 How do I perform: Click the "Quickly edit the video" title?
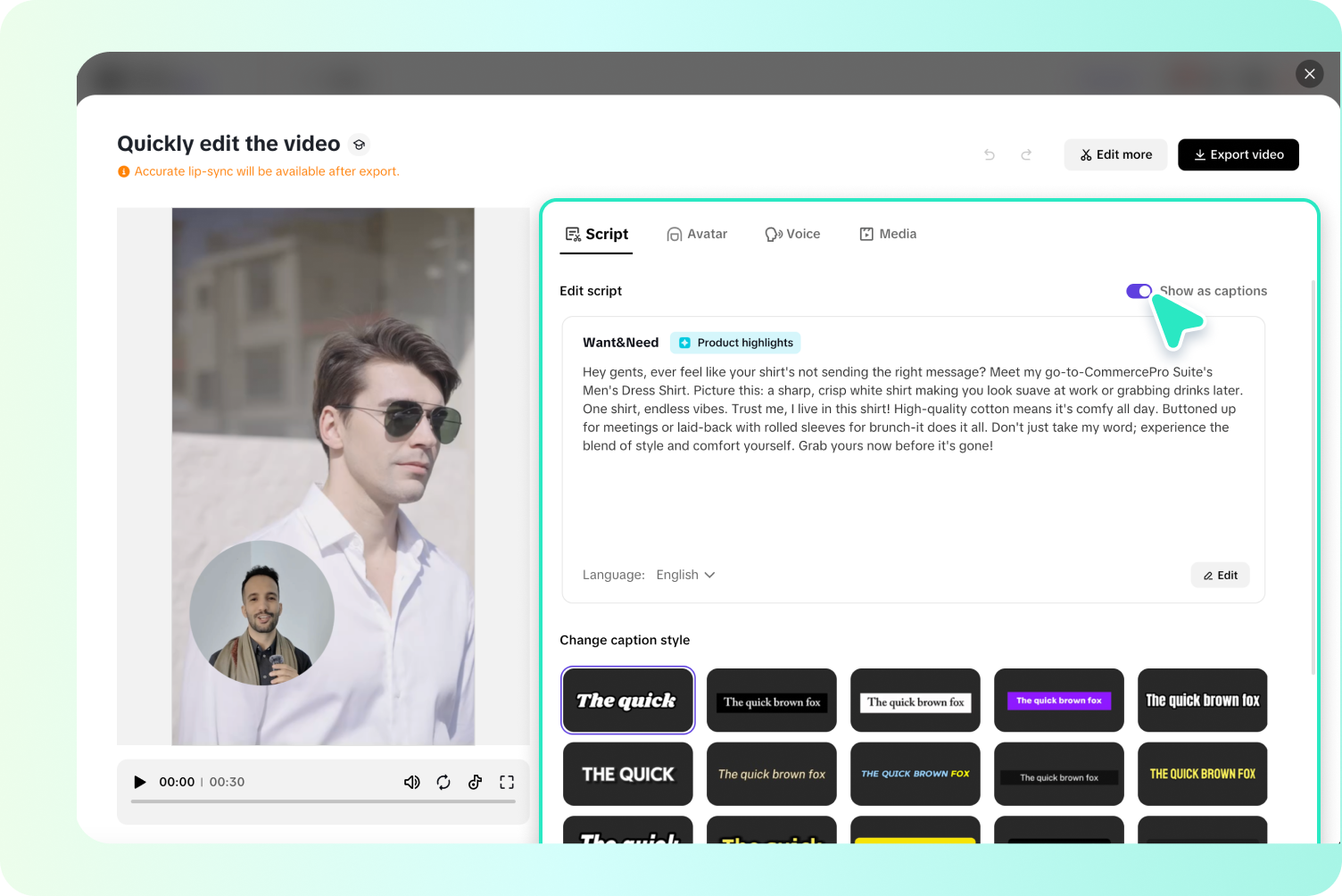tap(228, 144)
